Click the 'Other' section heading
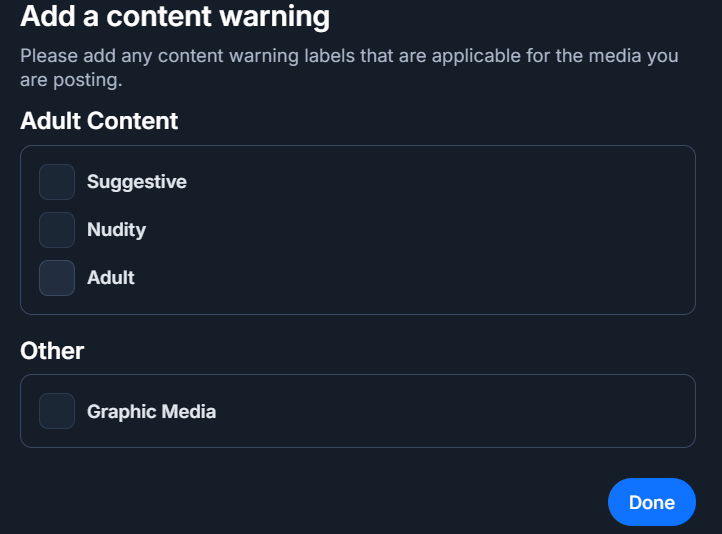Viewport: 722px width, 534px height. pos(52,351)
